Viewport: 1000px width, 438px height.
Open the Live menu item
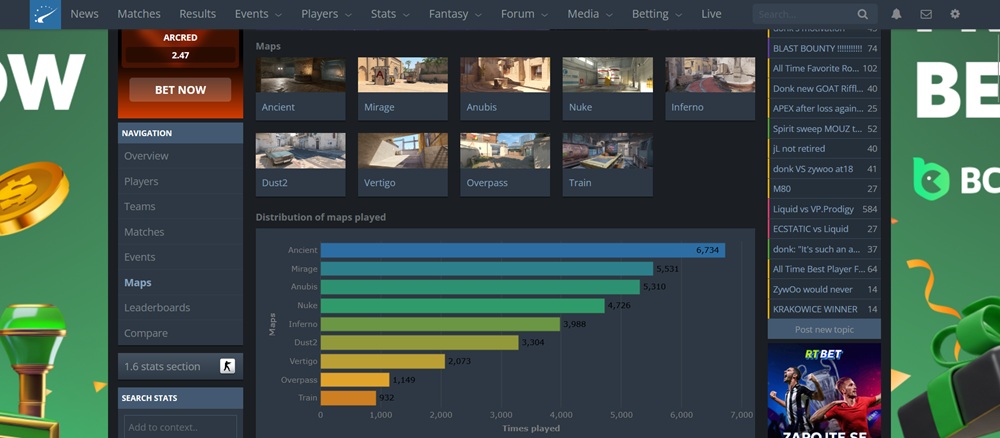coord(711,14)
